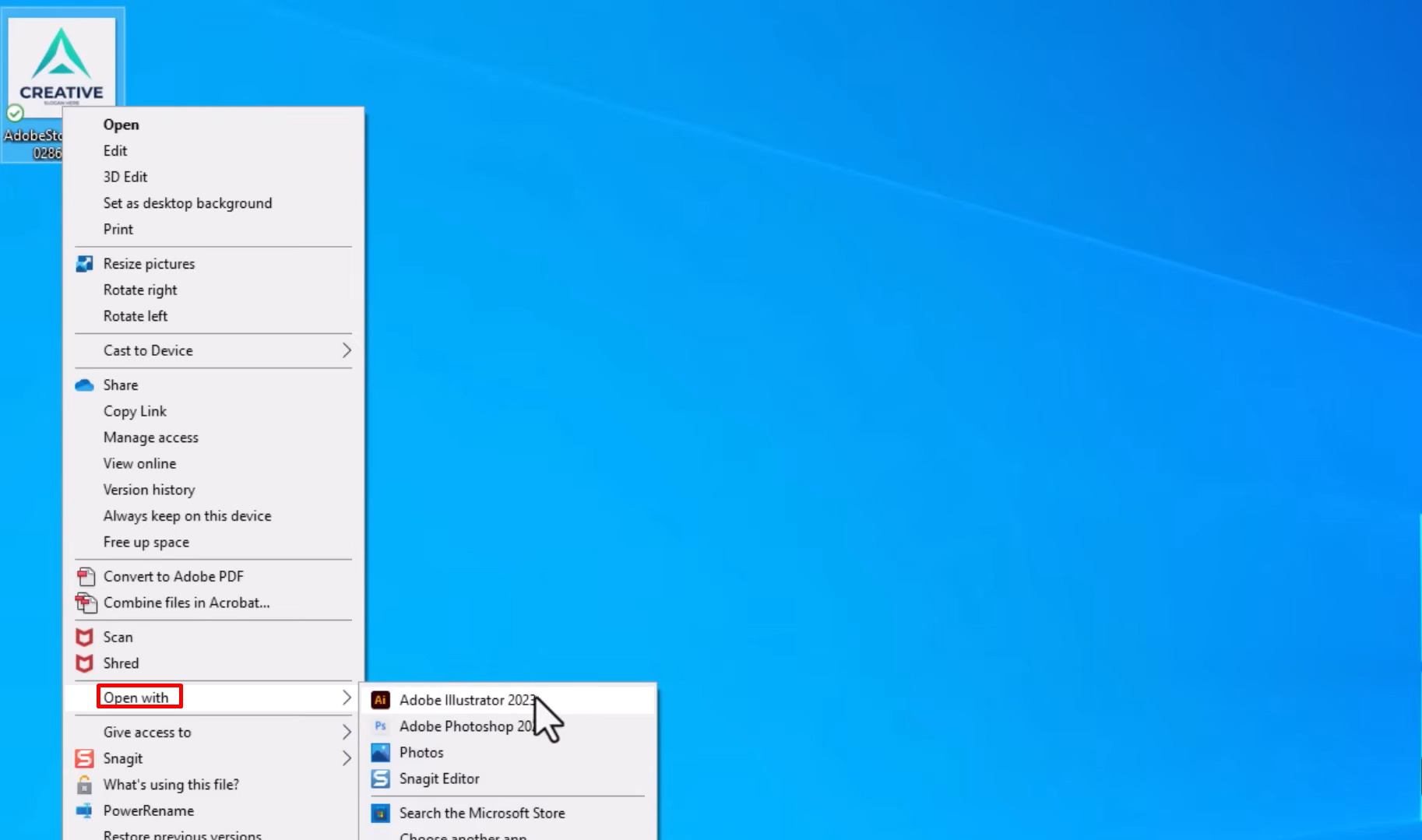Click the Resize pictures icon
This screenshot has height=840, width=1422.
click(84, 264)
